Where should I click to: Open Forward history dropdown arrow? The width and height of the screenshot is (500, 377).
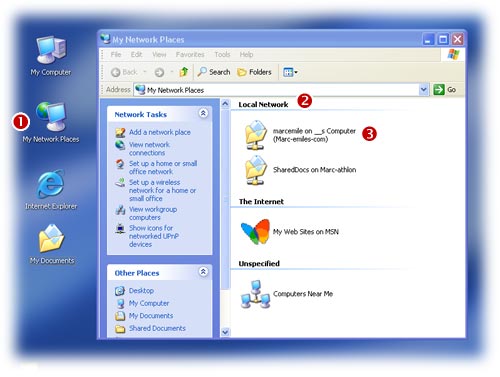(172, 72)
